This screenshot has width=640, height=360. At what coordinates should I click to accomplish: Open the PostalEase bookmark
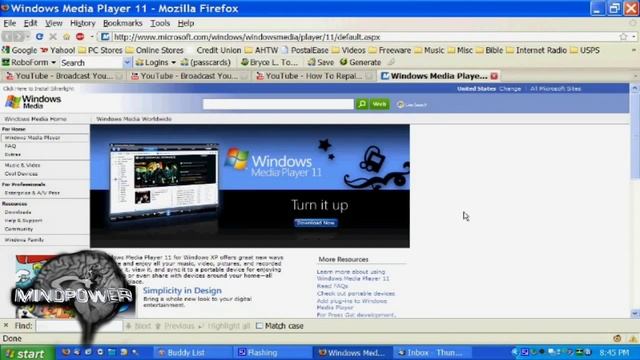(x=305, y=50)
